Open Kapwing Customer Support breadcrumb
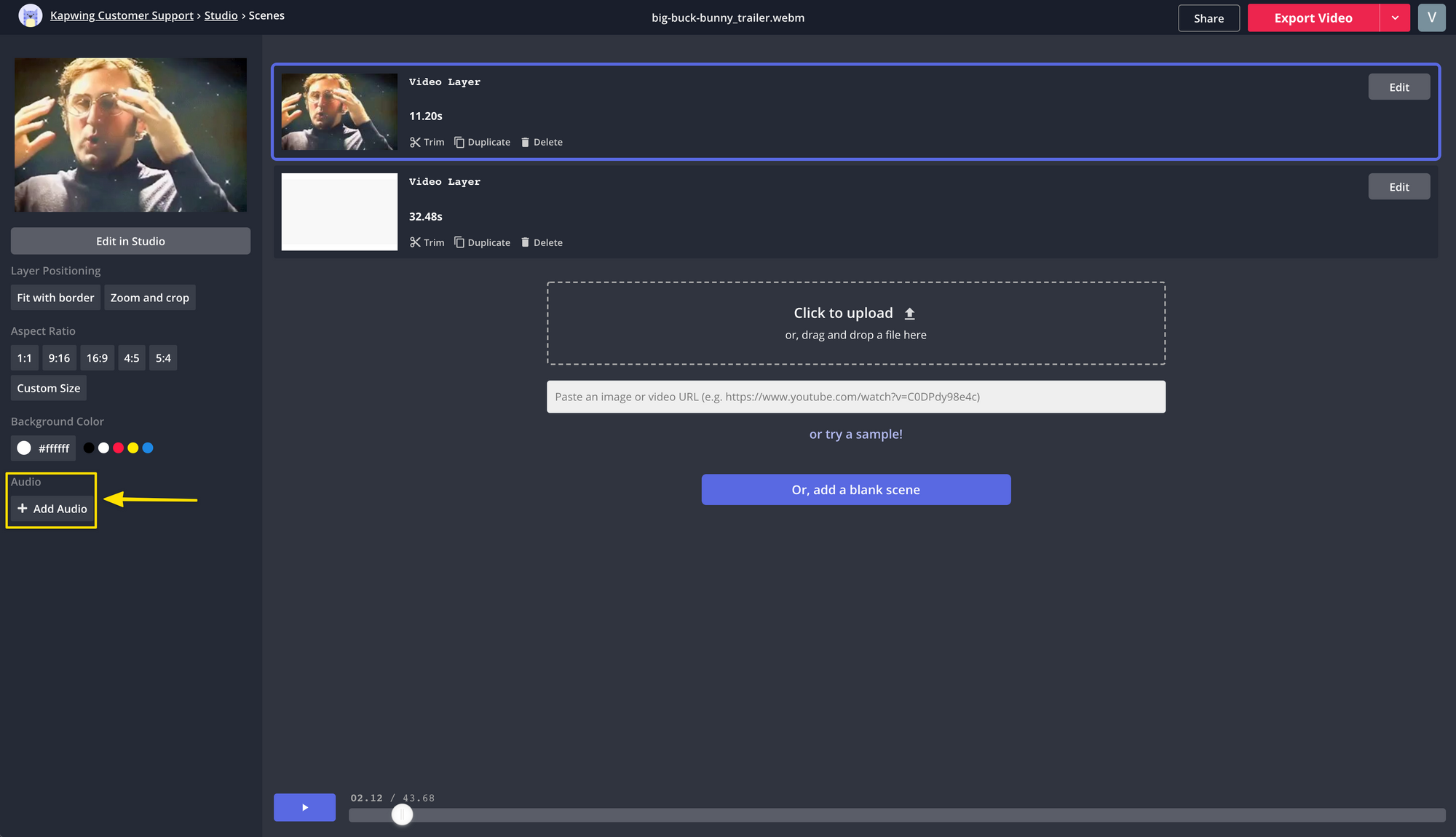This screenshot has width=1456, height=837. (x=122, y=15)
